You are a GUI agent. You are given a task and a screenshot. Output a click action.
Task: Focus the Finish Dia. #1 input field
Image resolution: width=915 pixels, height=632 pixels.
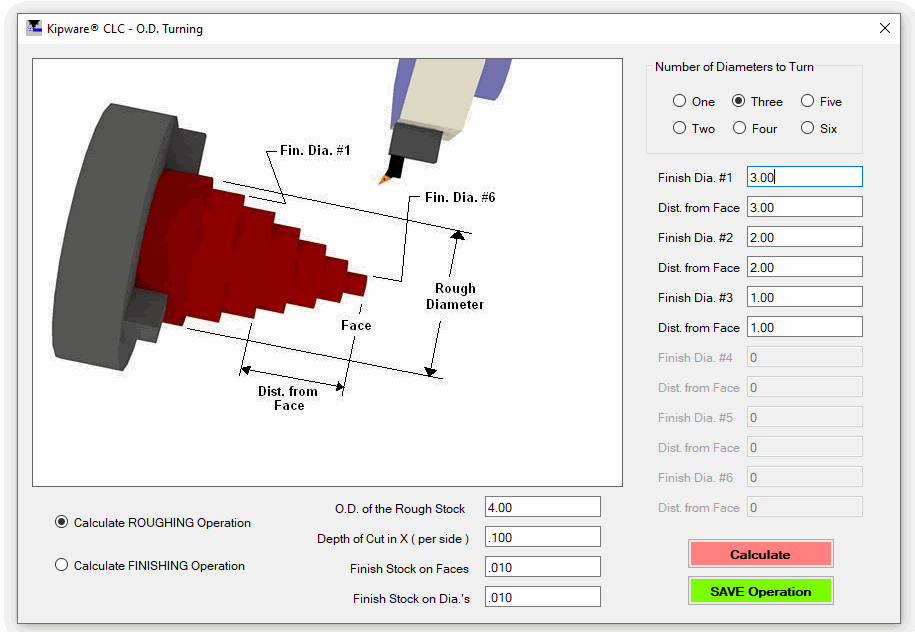coord(805,177)
